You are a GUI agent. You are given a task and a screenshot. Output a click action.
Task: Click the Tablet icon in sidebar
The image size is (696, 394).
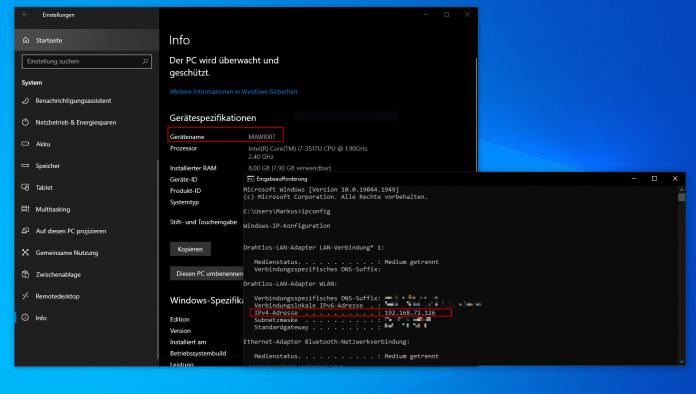pyautogui.click(x=25, y=187)
